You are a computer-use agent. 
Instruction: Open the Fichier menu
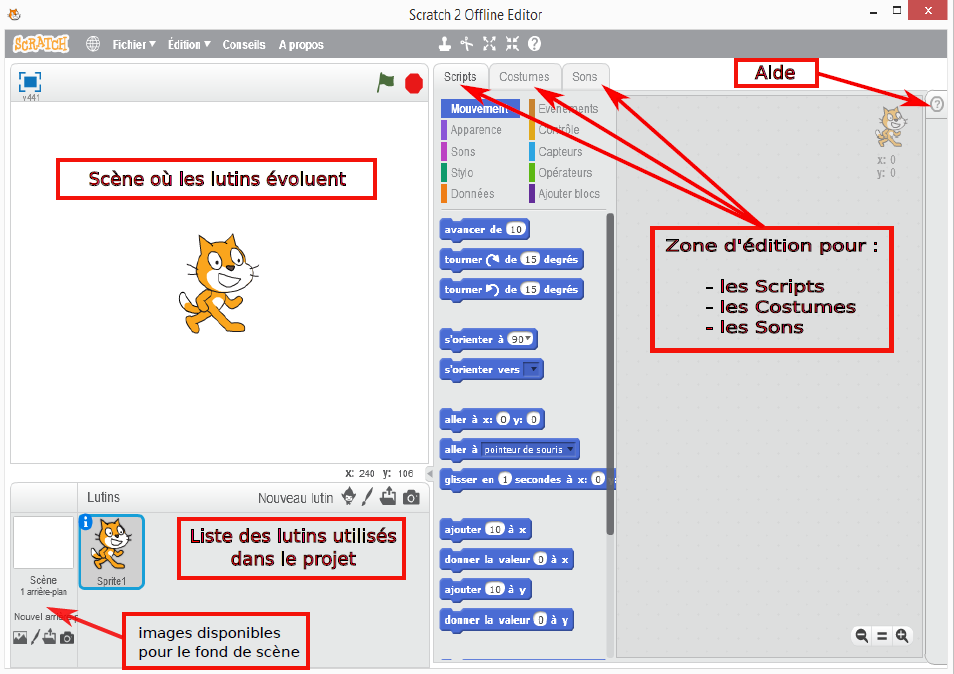point(134,44)
